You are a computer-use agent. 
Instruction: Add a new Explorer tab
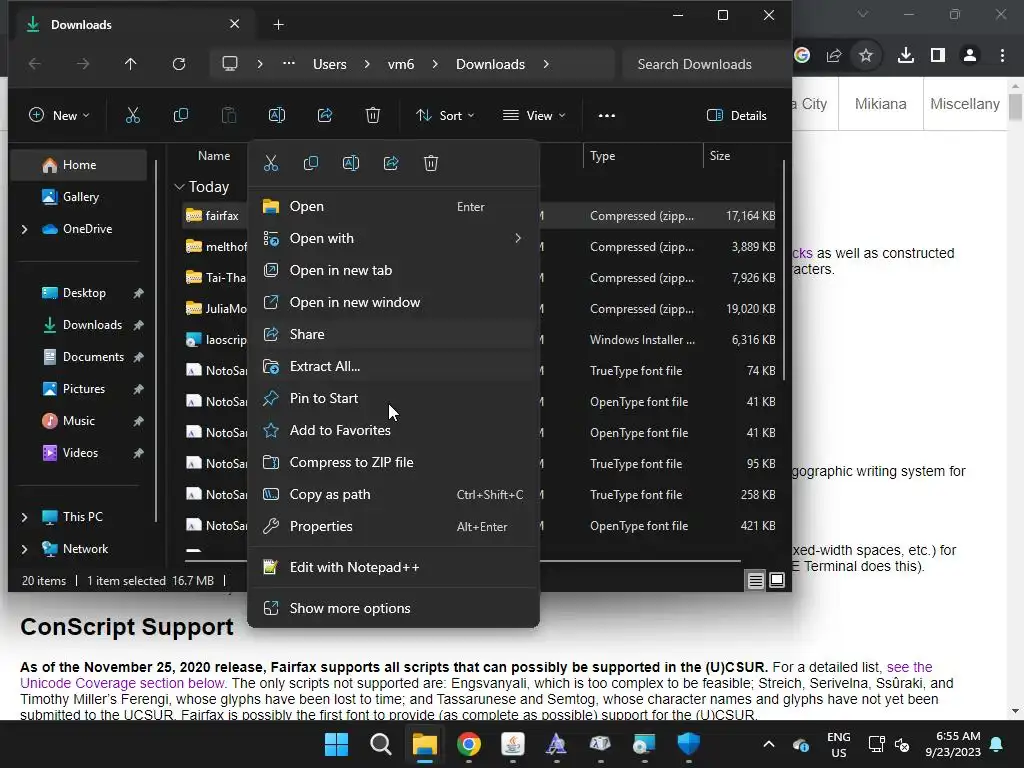pos(278,25)
